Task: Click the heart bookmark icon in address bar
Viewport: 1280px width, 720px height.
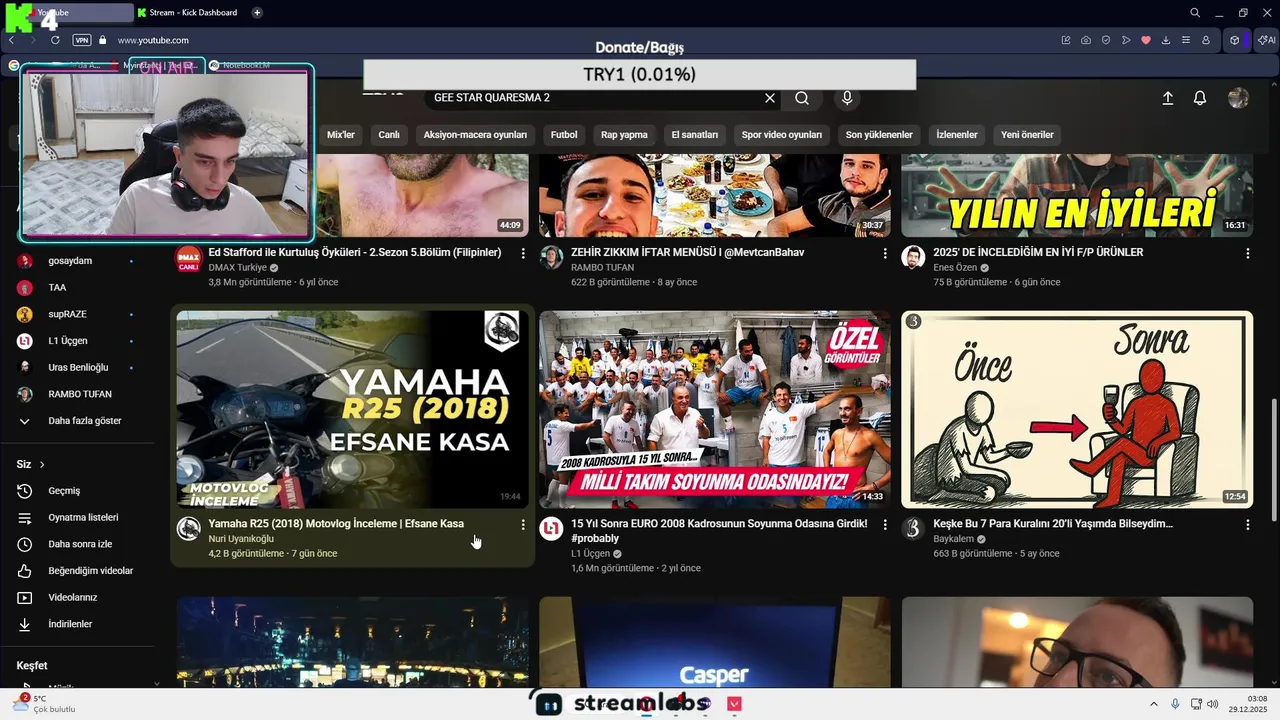Action: click(1146, 40)
